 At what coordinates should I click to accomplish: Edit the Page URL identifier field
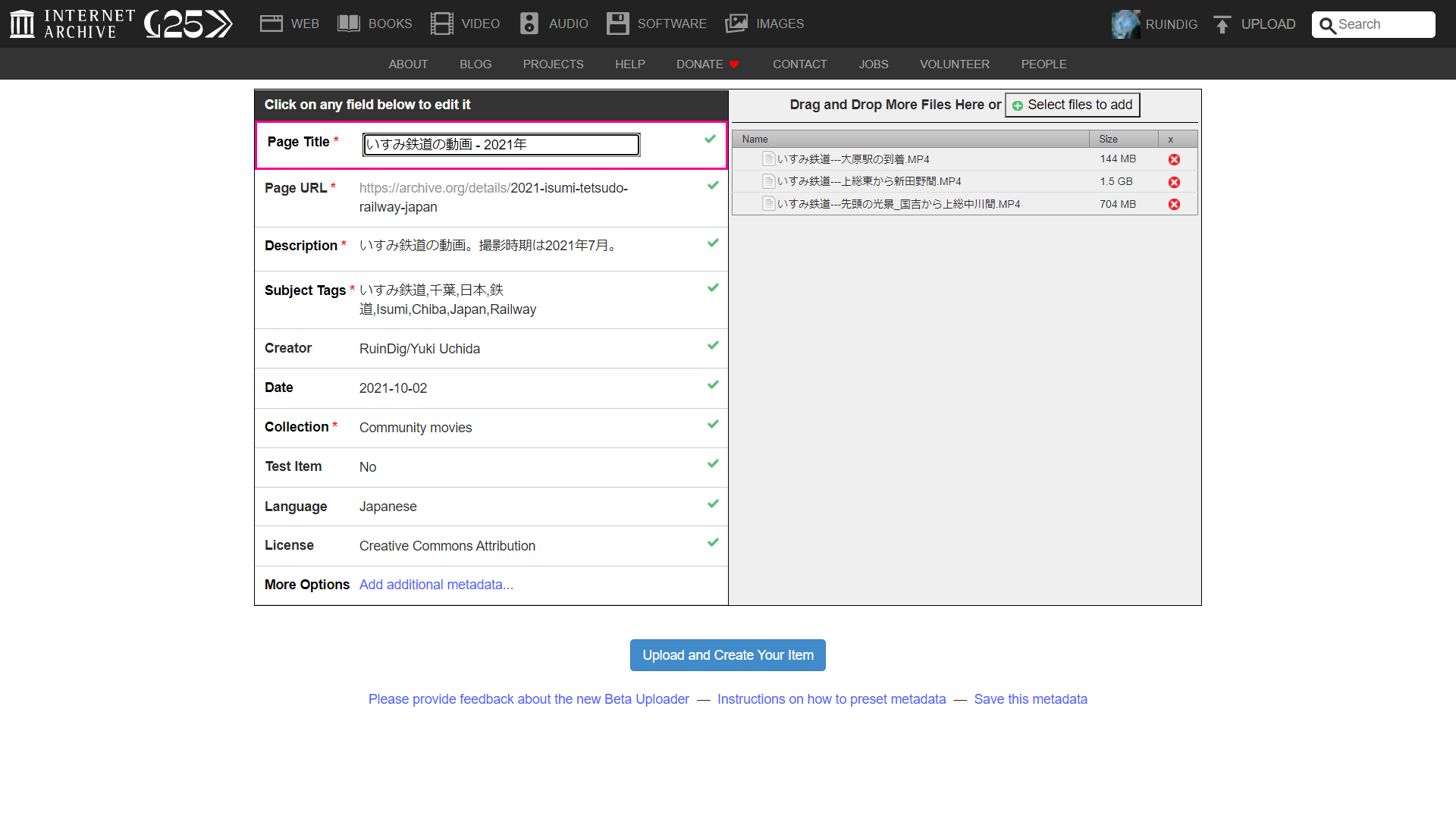pyautogui.click(x=494, y=197)
